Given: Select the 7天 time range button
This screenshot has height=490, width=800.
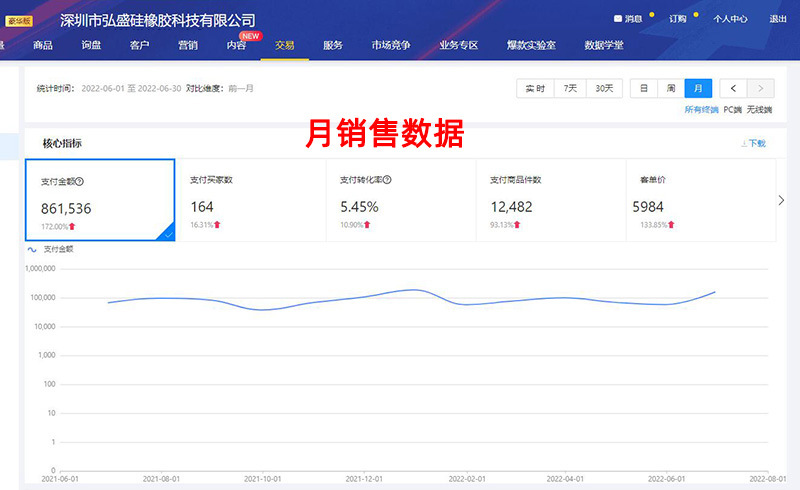Looking at the screenshot, I should tap(570, 88).
